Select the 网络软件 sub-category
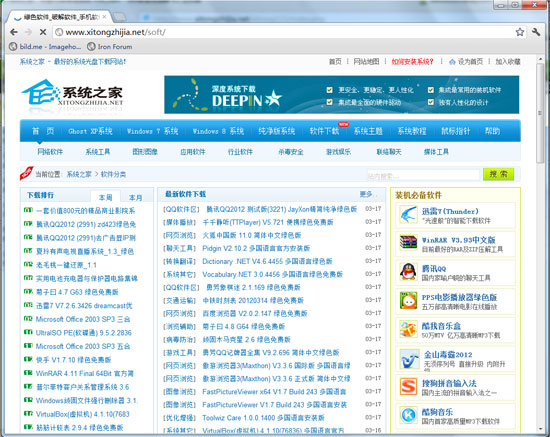This screenshot has width=550, height=437. point(50,152)
